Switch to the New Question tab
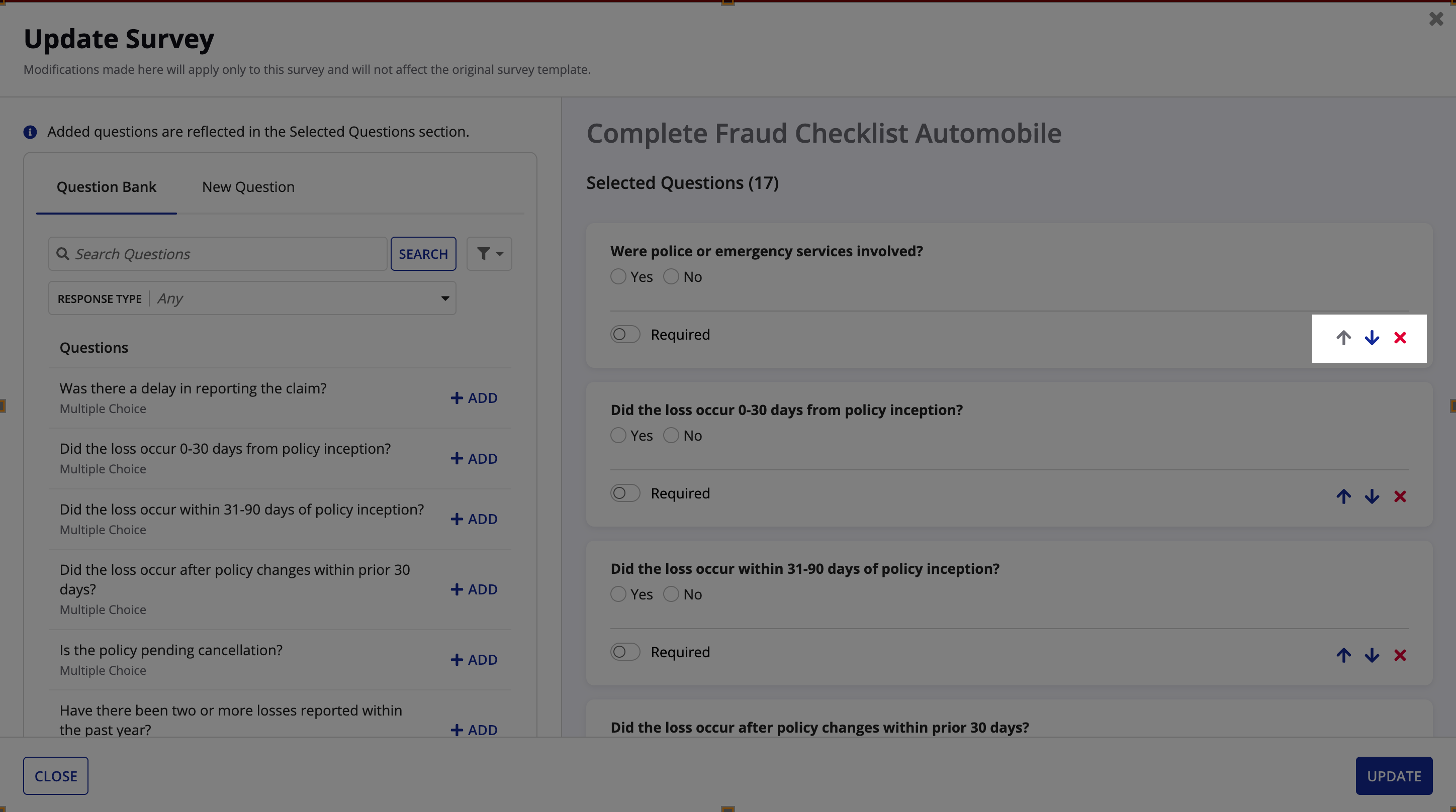 [248, 187]
